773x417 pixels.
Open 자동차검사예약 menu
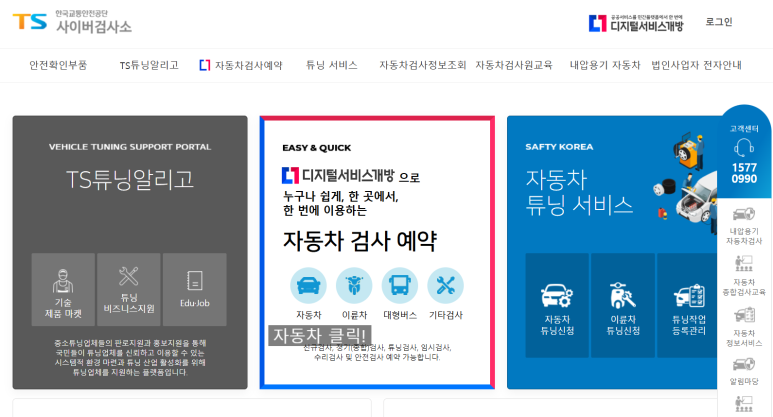tap(241, 65)
